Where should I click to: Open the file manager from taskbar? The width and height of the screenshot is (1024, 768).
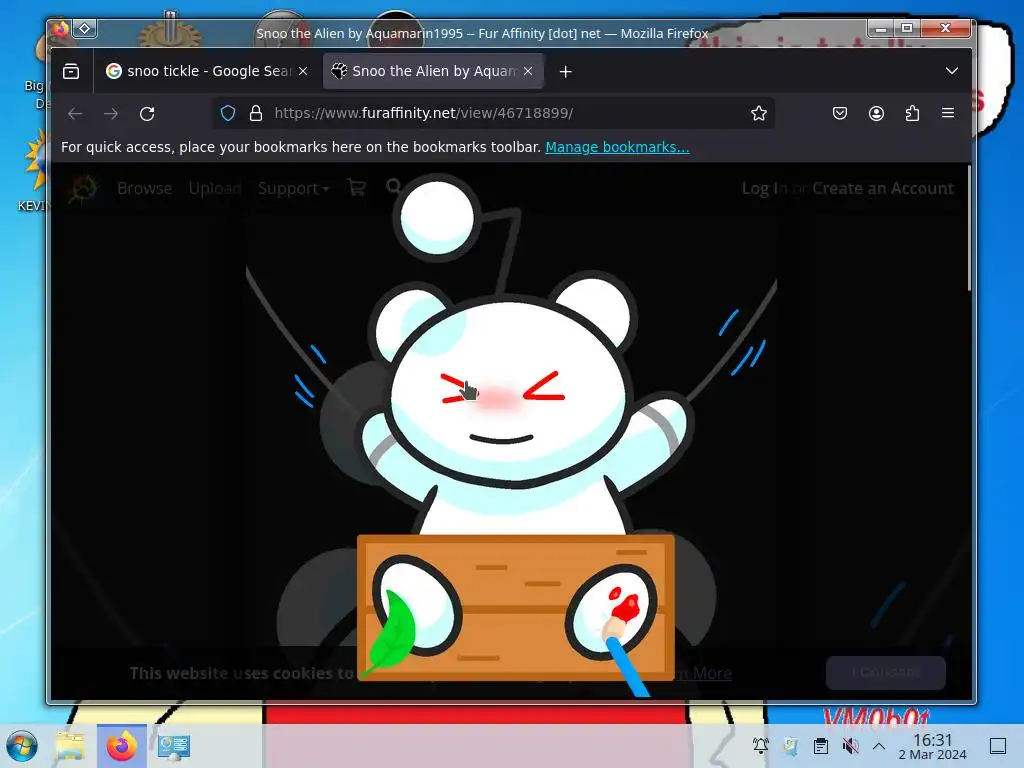tap(70, 746)
